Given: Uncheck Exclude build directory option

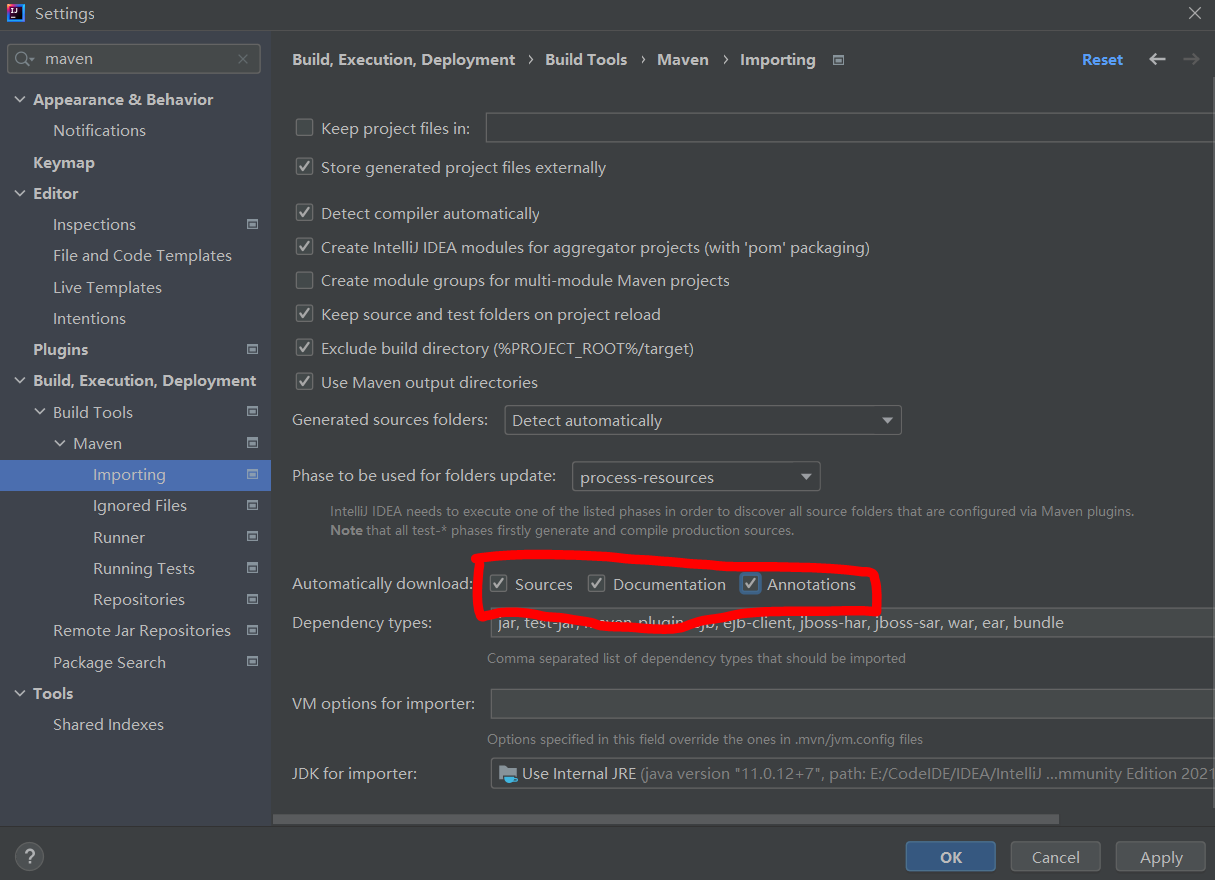Looking at the screenshot, I should coord(305,348).
